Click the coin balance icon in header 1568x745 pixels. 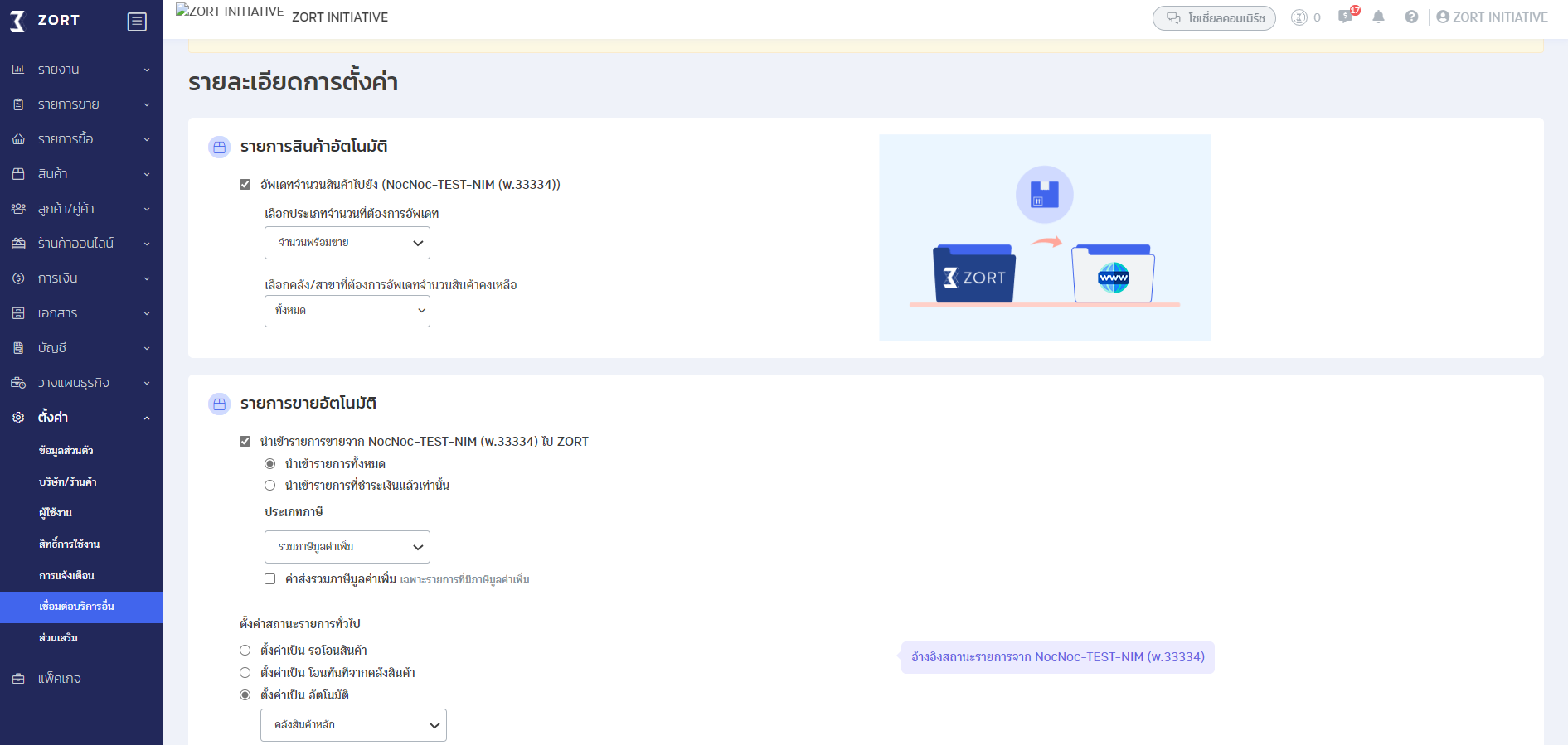1299,17
